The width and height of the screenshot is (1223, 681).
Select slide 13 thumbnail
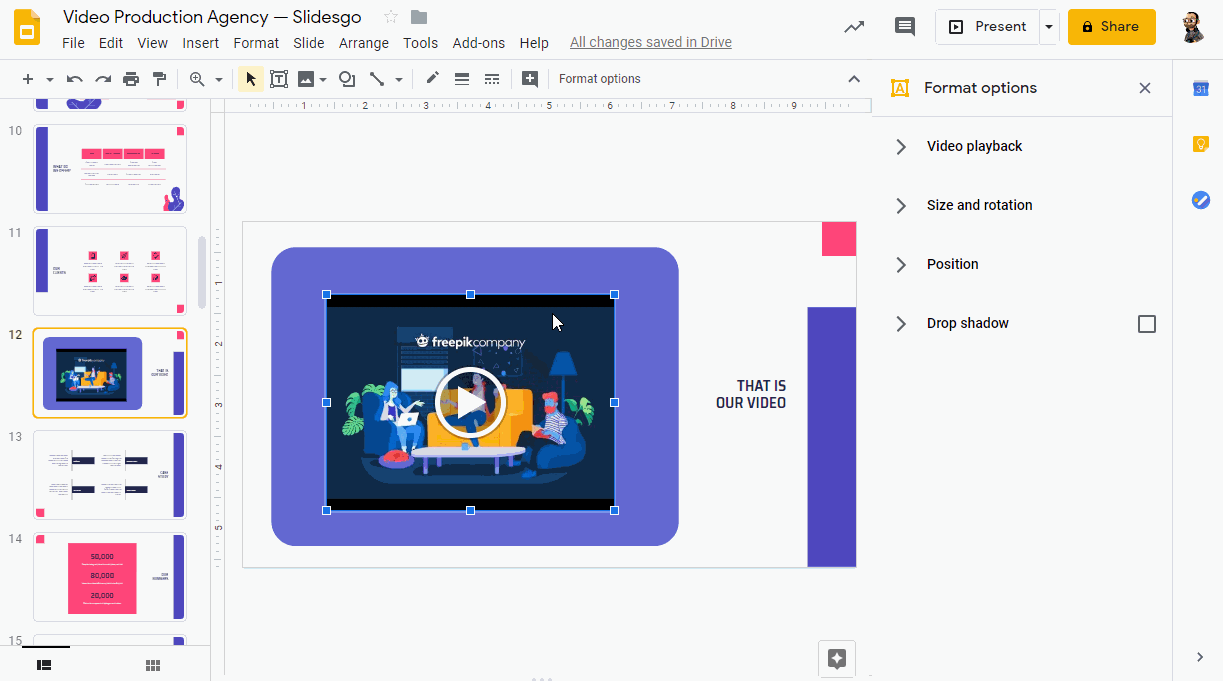point(110,475)
